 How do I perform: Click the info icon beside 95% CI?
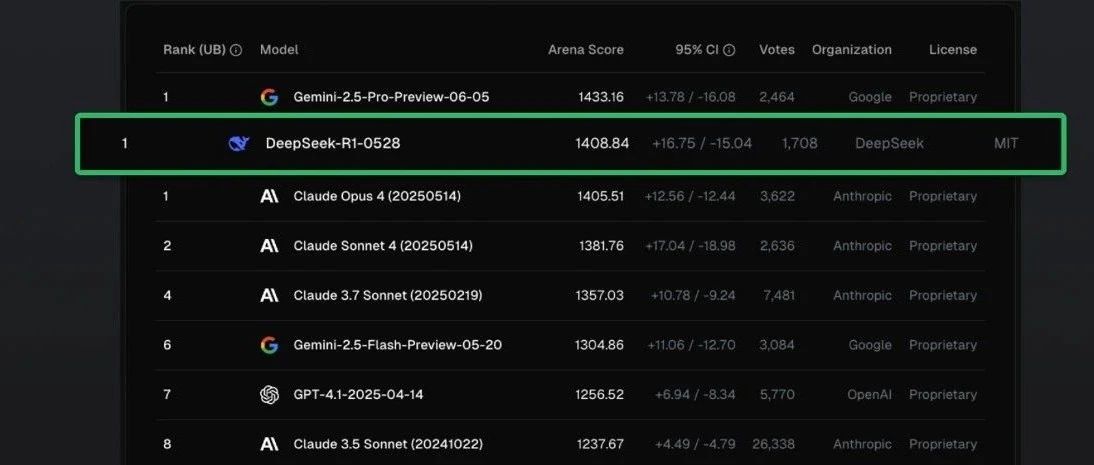pyautogui.click(x=729, y=50)
